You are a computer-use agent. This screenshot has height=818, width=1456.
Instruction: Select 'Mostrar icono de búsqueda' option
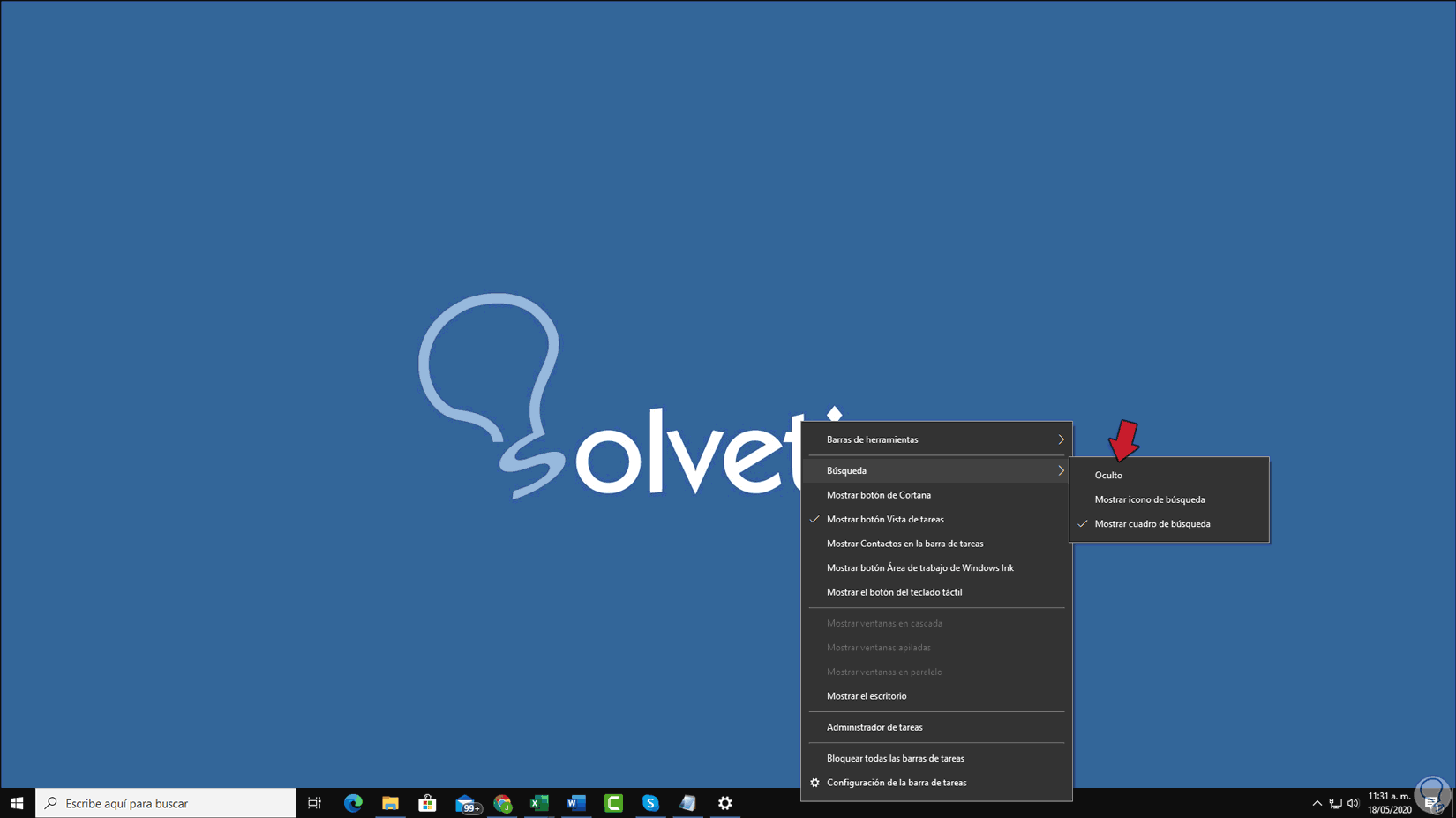coord(1169,499)
